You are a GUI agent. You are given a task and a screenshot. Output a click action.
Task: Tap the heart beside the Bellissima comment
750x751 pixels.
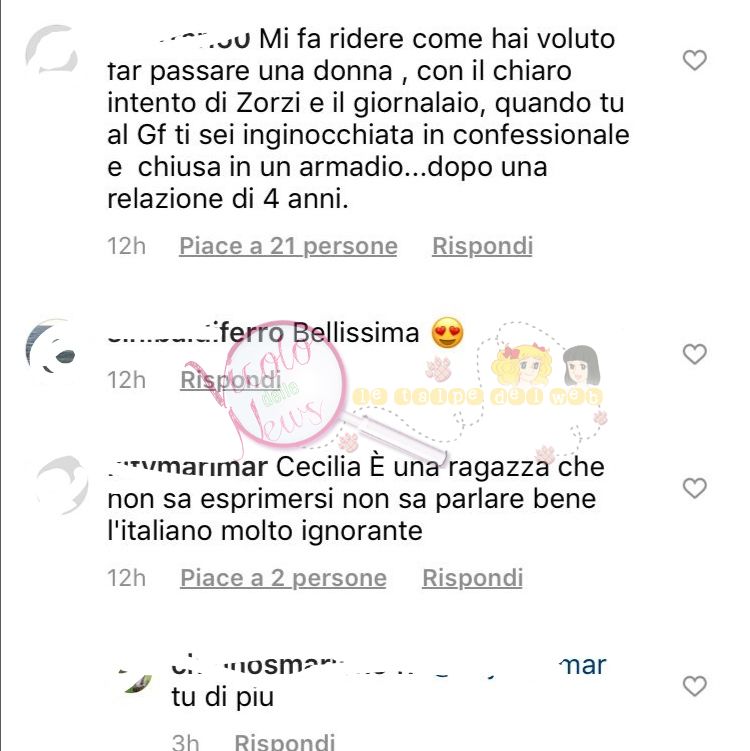694,354
